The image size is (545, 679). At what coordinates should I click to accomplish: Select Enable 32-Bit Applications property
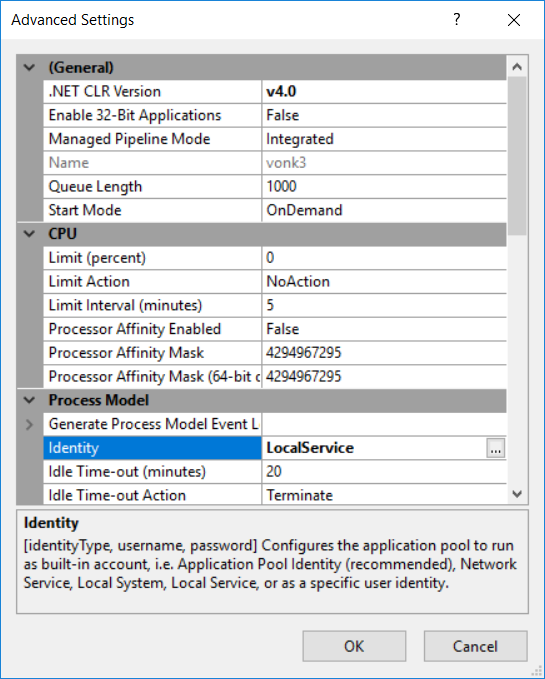click(152, 115)
